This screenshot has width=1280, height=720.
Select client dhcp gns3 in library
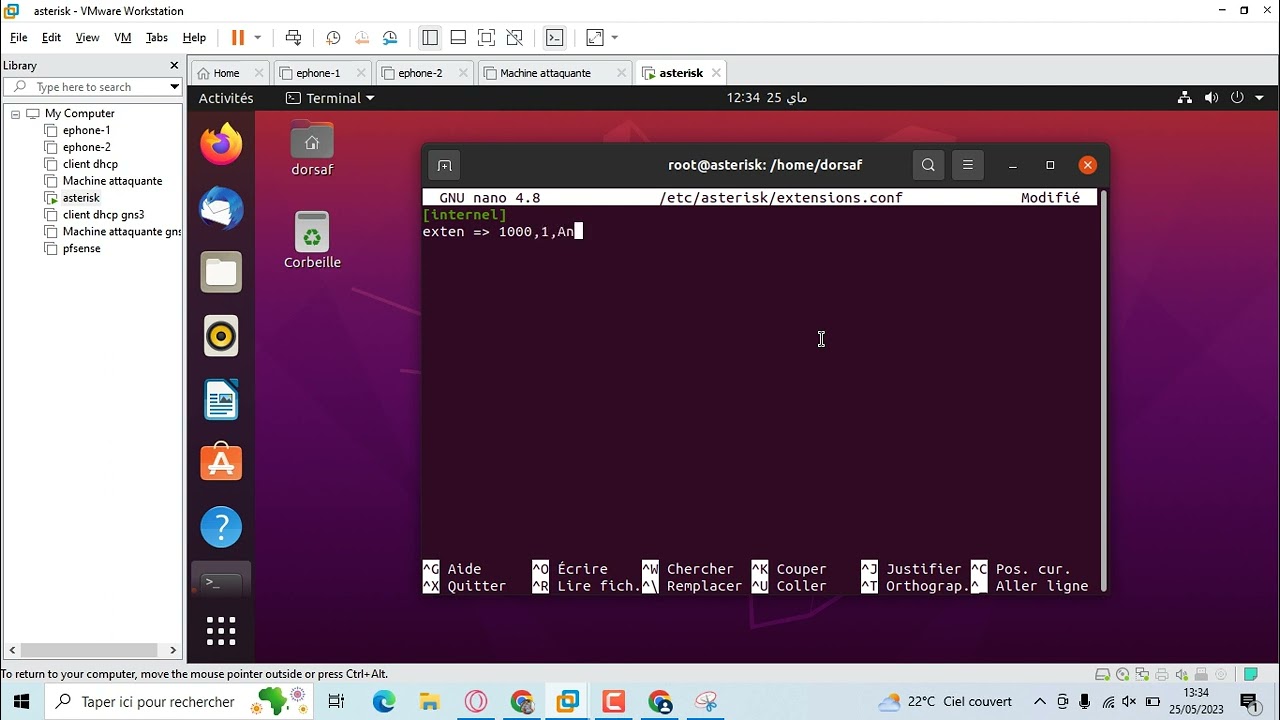(103, 215)
